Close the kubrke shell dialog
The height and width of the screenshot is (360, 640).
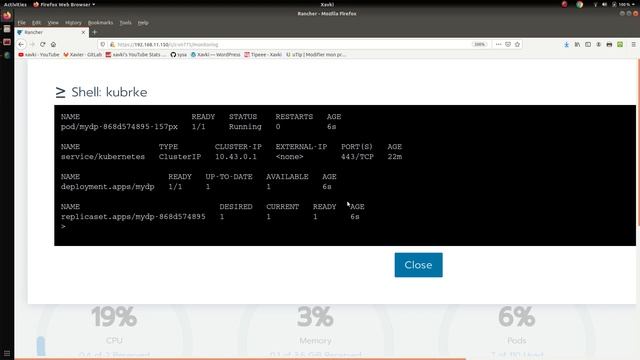[418, 265]
